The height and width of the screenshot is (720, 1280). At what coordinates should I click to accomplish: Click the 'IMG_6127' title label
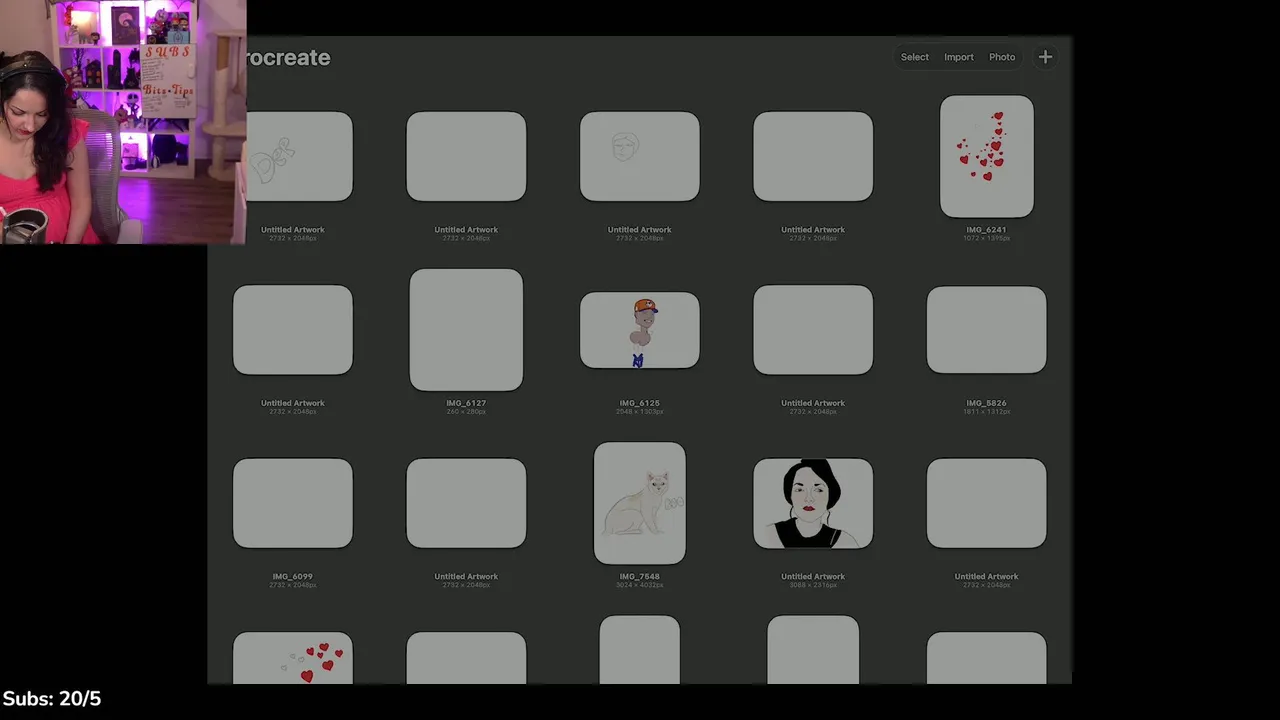tap(466, 403)
